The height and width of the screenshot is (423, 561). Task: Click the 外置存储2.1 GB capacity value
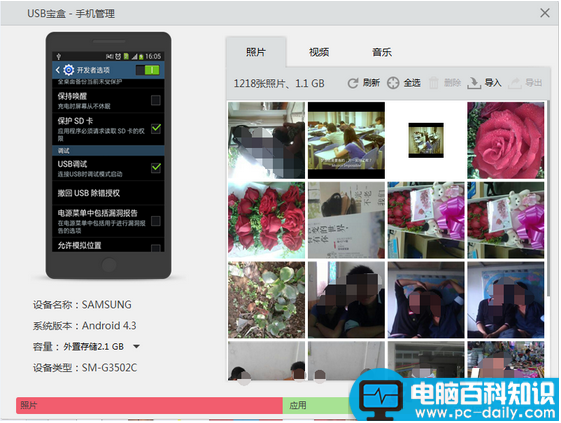pos(94,346)
